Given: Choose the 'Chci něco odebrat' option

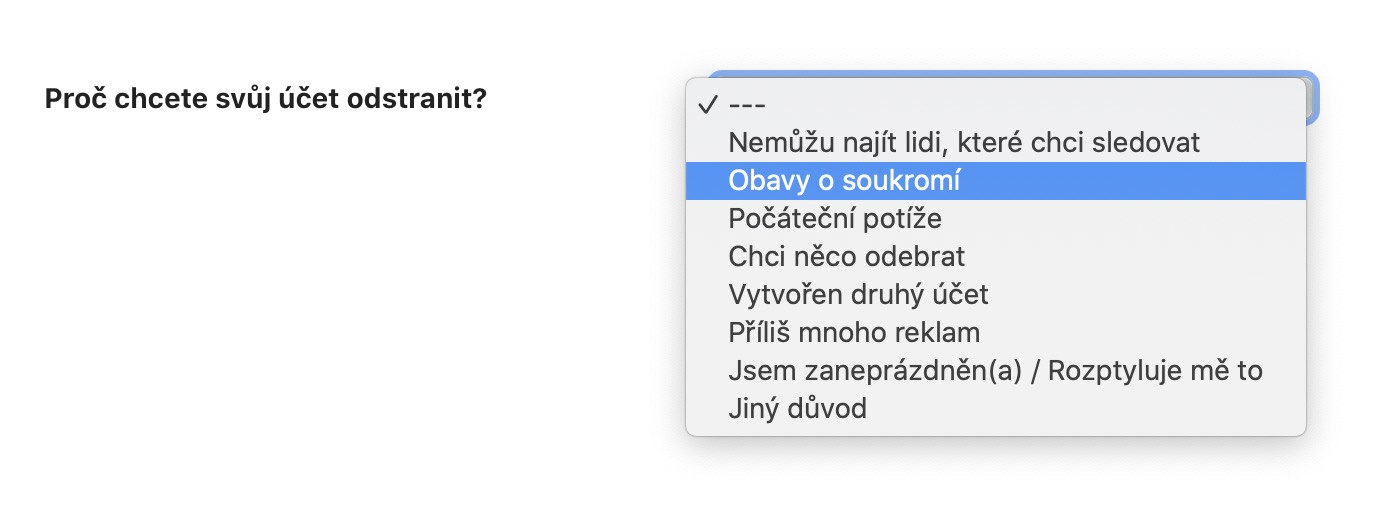Looking at the screenshot, I should tap(847, 257).
